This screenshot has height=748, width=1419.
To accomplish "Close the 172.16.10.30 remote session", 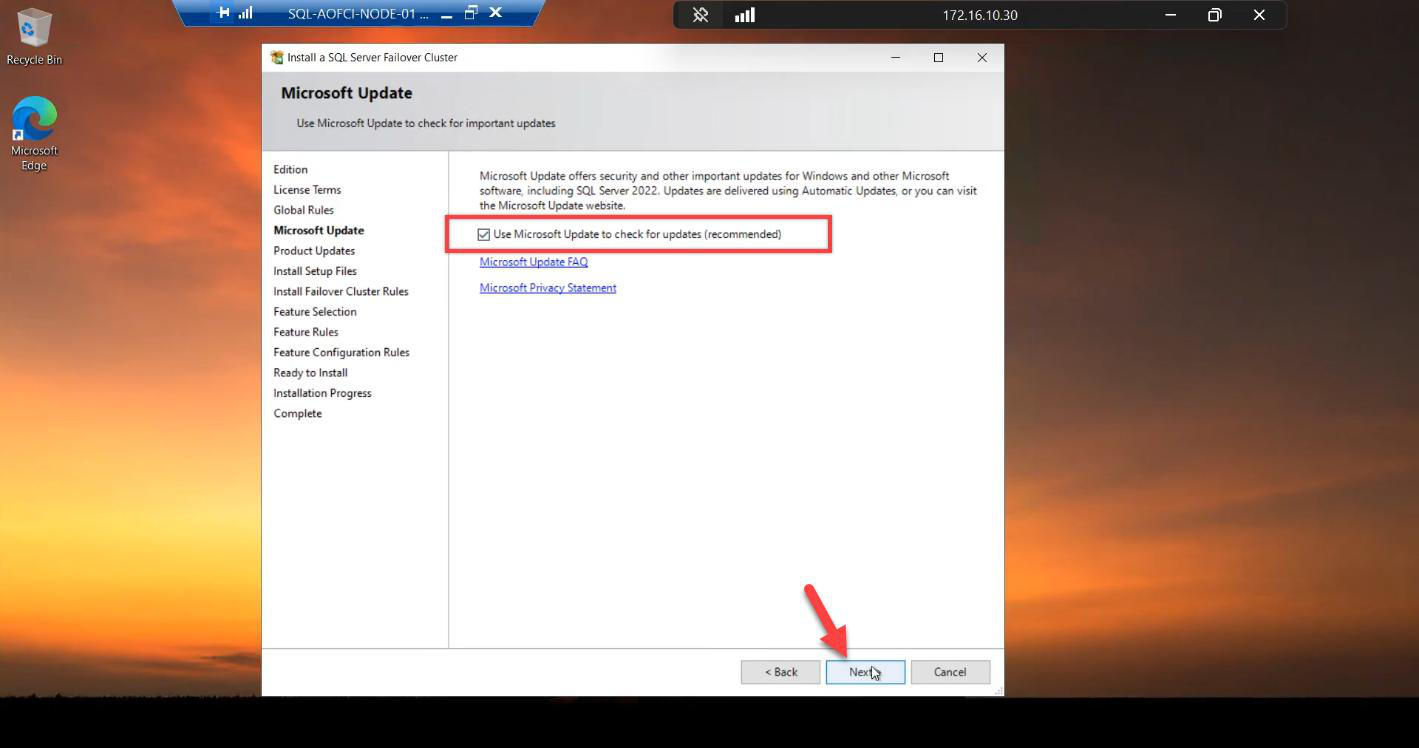I will pos(1259,15).
